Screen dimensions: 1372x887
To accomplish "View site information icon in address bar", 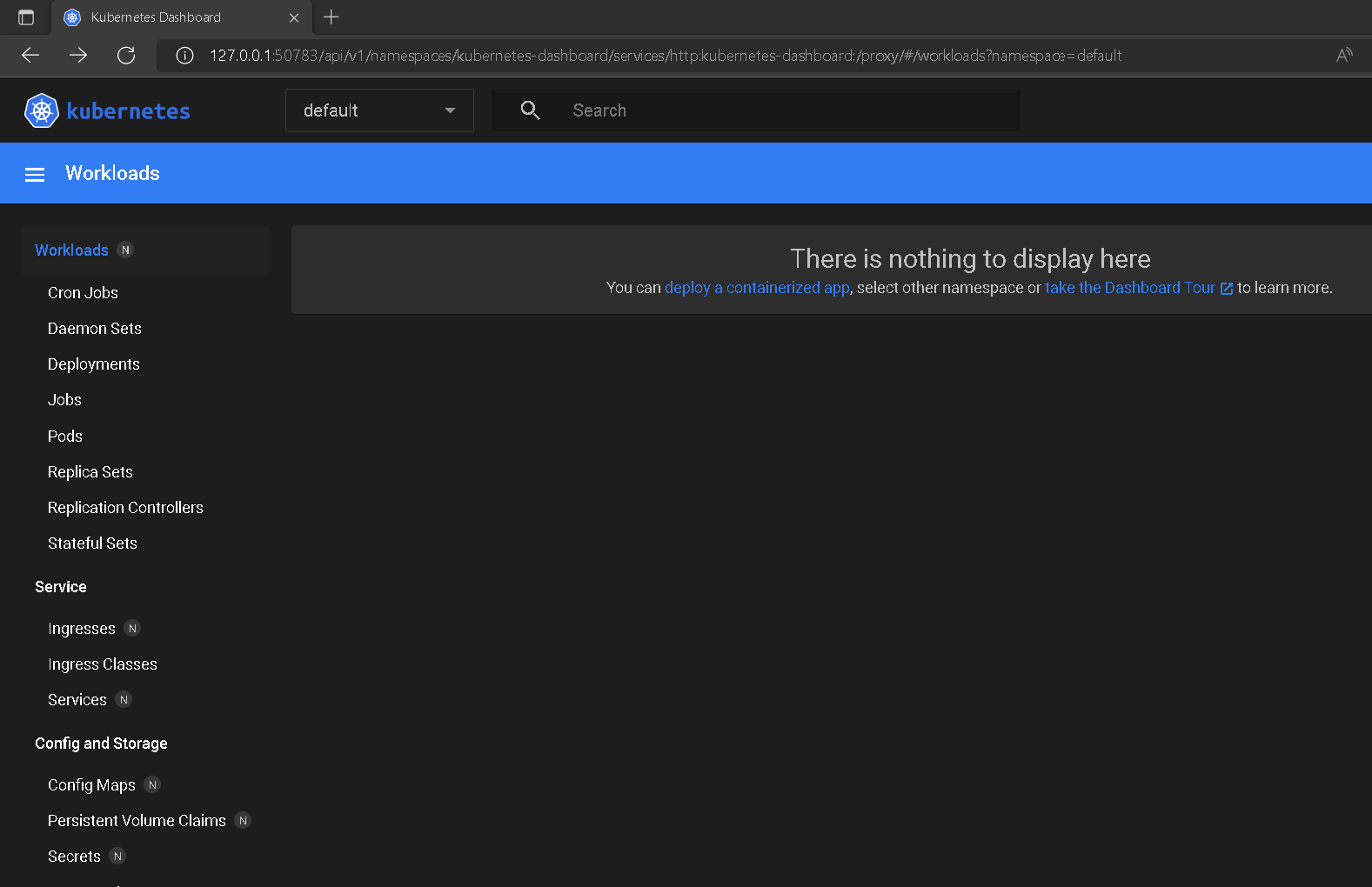I will 184,56.
